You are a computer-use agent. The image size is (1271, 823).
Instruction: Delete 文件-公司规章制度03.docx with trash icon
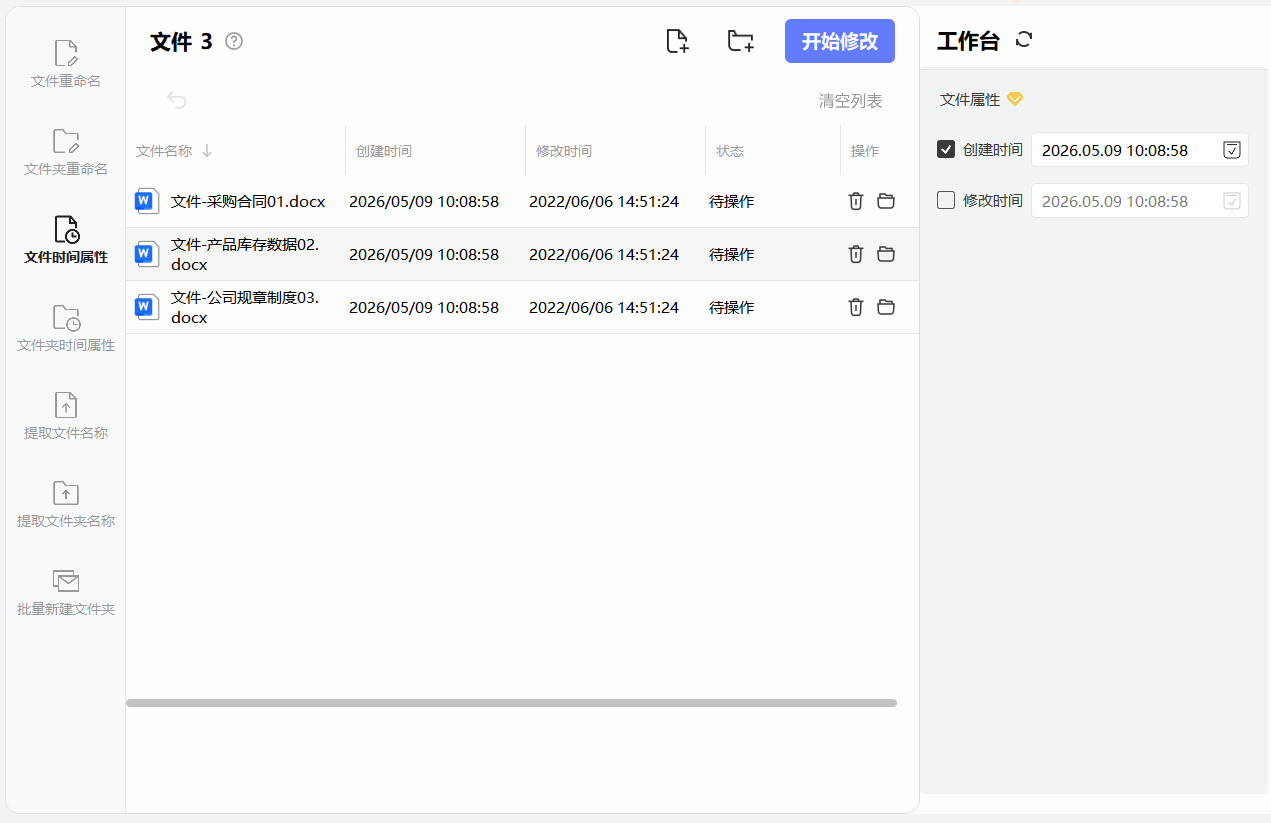pos(856,307)
